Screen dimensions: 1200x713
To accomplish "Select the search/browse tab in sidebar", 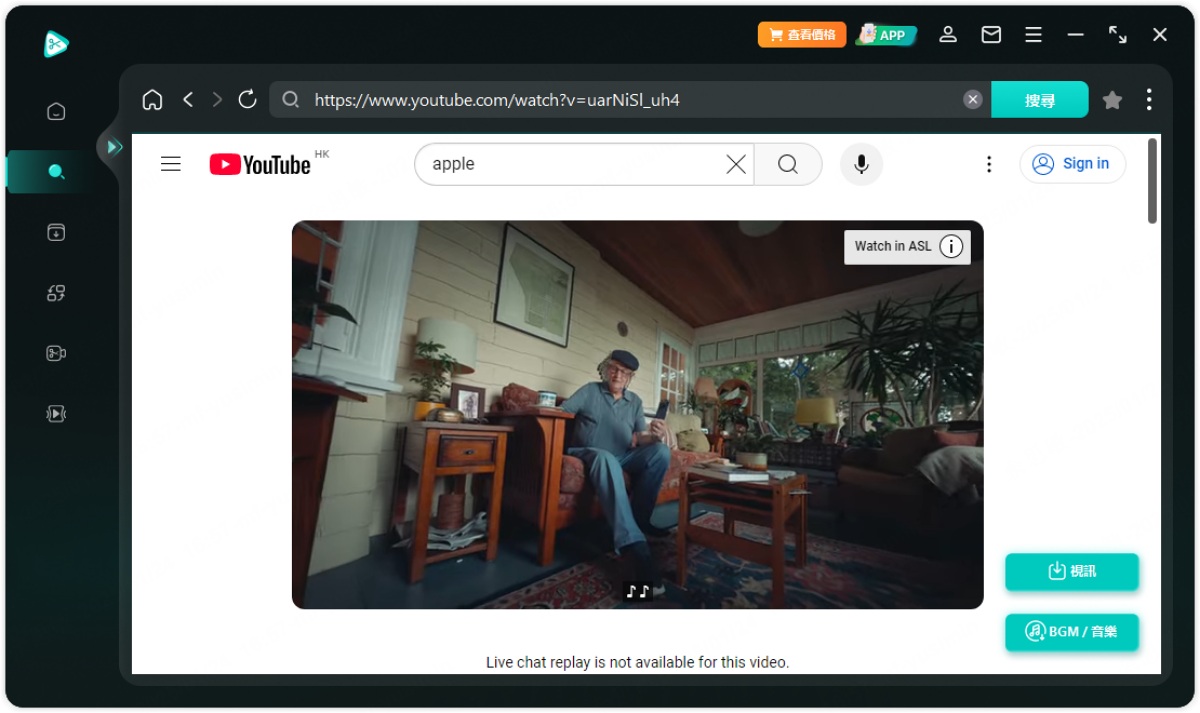I will click(x=56, y=172).
